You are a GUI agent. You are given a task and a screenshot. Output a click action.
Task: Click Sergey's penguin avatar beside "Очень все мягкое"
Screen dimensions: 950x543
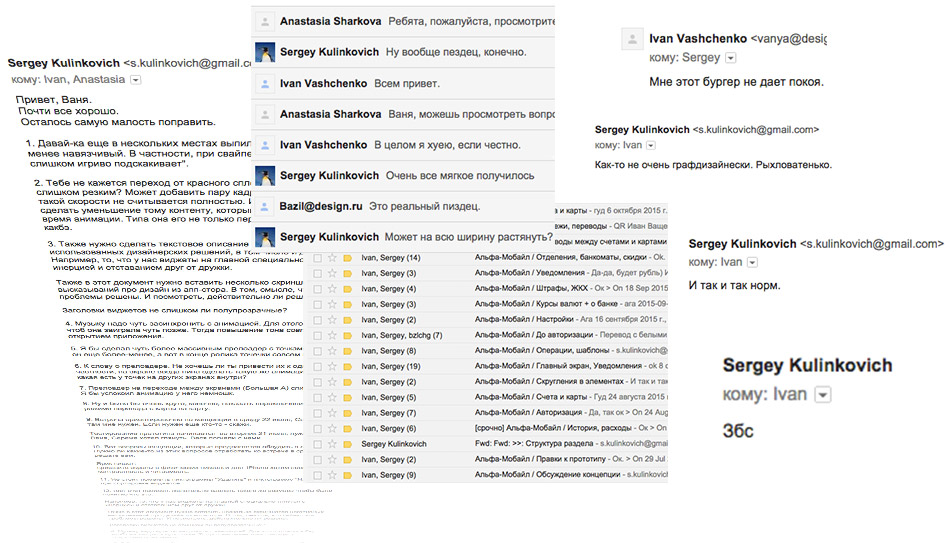pos(265,176)
